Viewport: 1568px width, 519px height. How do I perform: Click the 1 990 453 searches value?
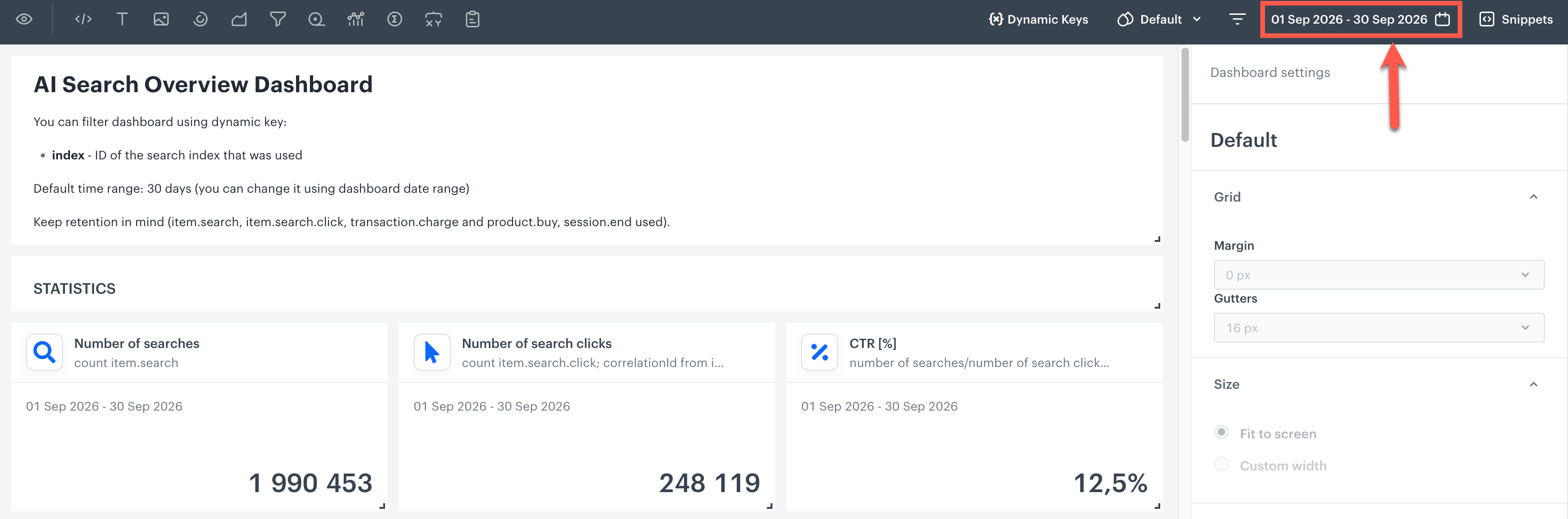click(310, 483)
